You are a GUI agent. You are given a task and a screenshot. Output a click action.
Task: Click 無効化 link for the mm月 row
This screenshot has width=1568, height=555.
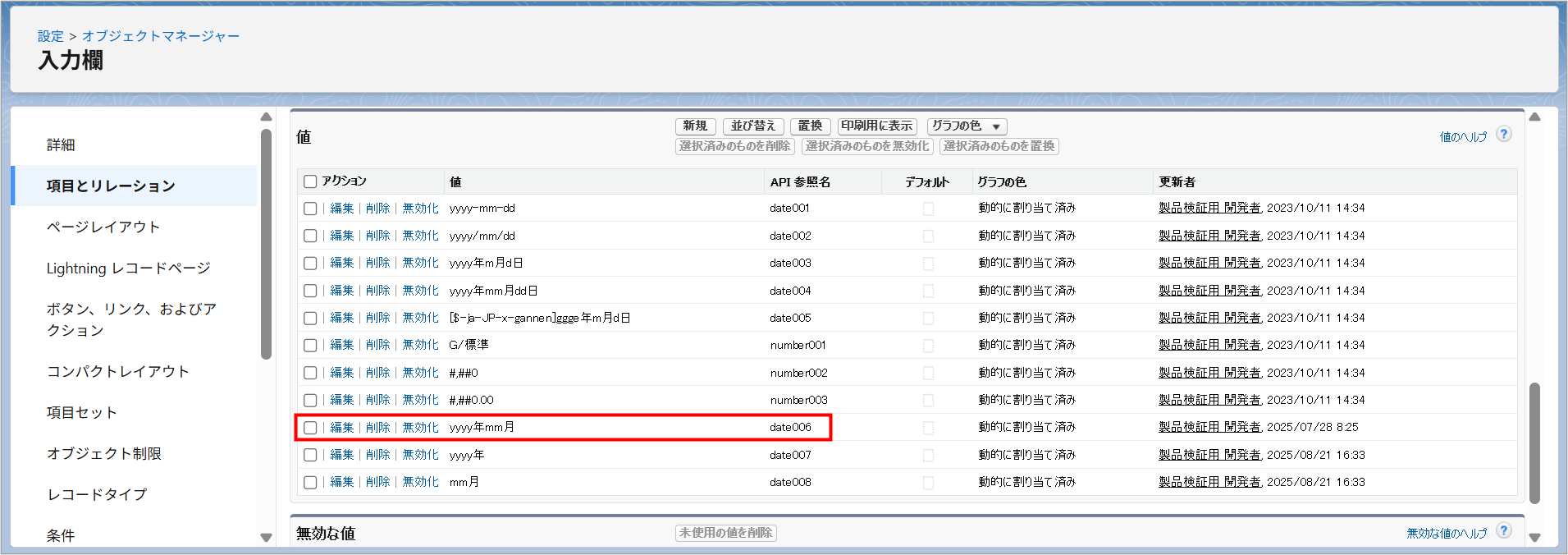(420, 482)
